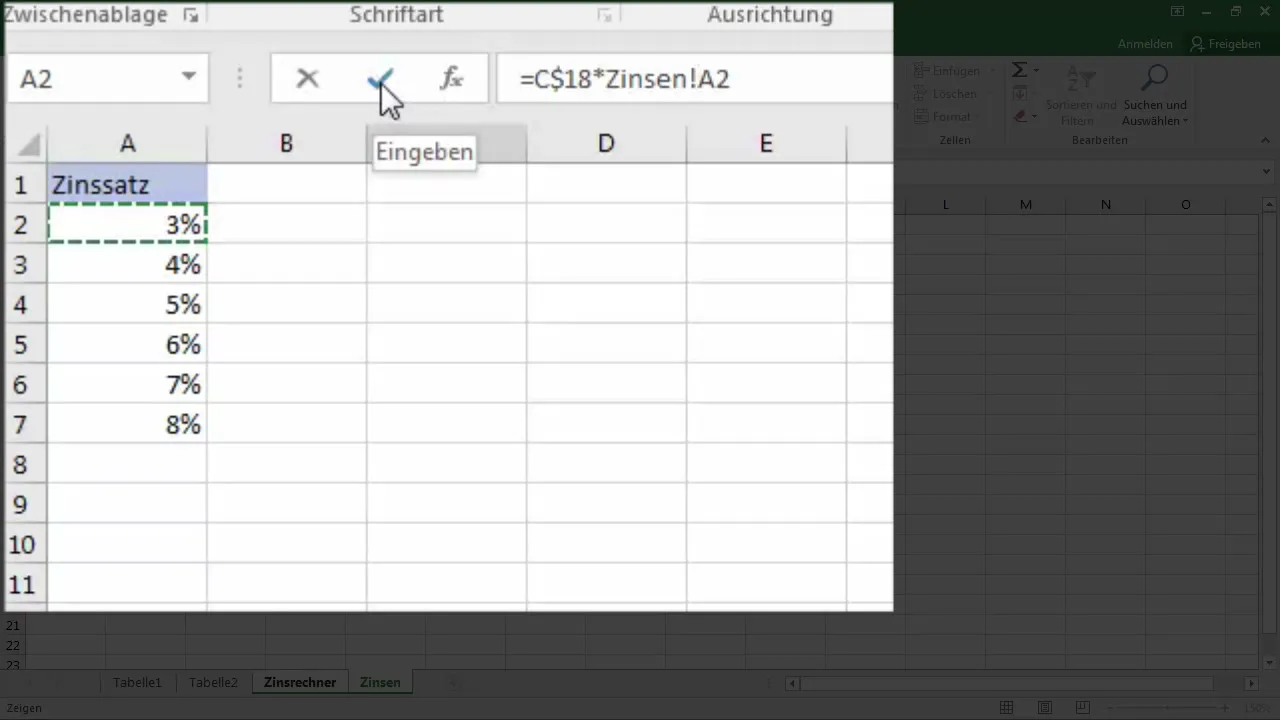The image size is (1280, 720).
Task: Click the cell containing 3%
Action: tap(127, 225)
